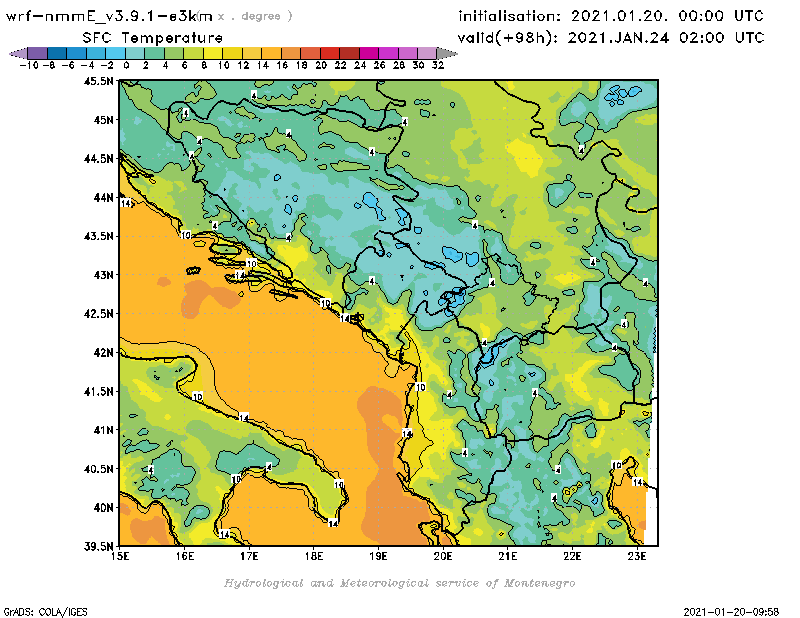This screenshot has height=618, width=800.
Task: Click the '15E' longitude axis label
Action: pos(120,556)
